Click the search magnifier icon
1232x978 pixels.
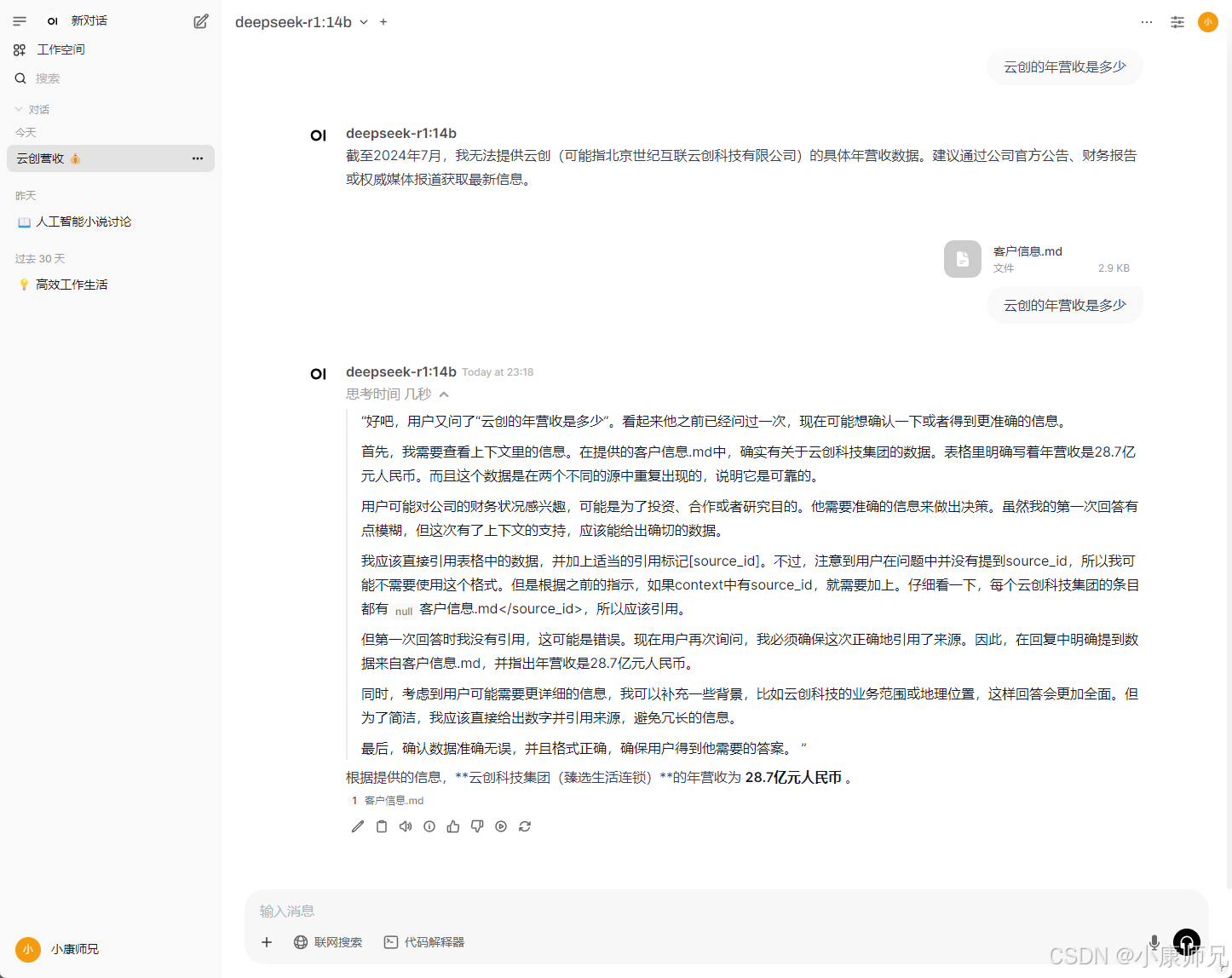coord(20,78)
